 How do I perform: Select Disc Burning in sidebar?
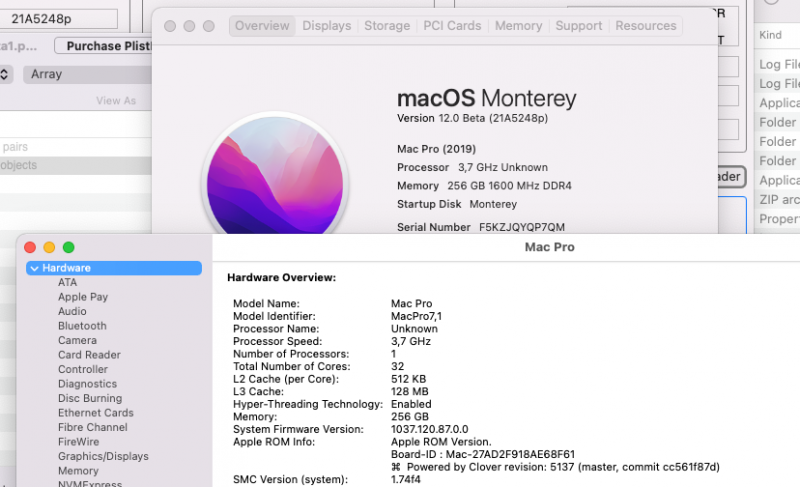pos(90,398)
